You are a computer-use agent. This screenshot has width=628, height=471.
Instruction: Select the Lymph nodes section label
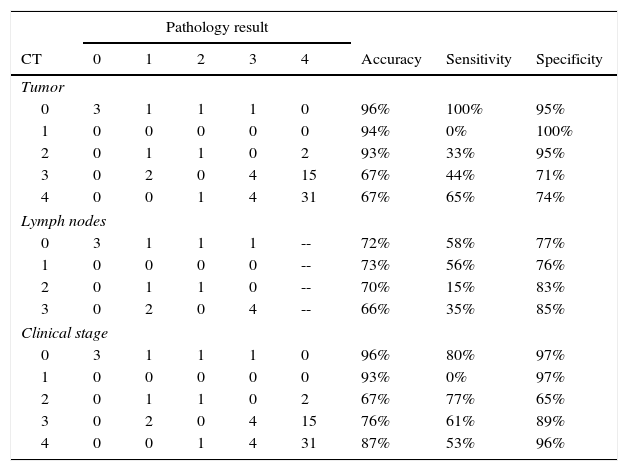click(64, 221)
